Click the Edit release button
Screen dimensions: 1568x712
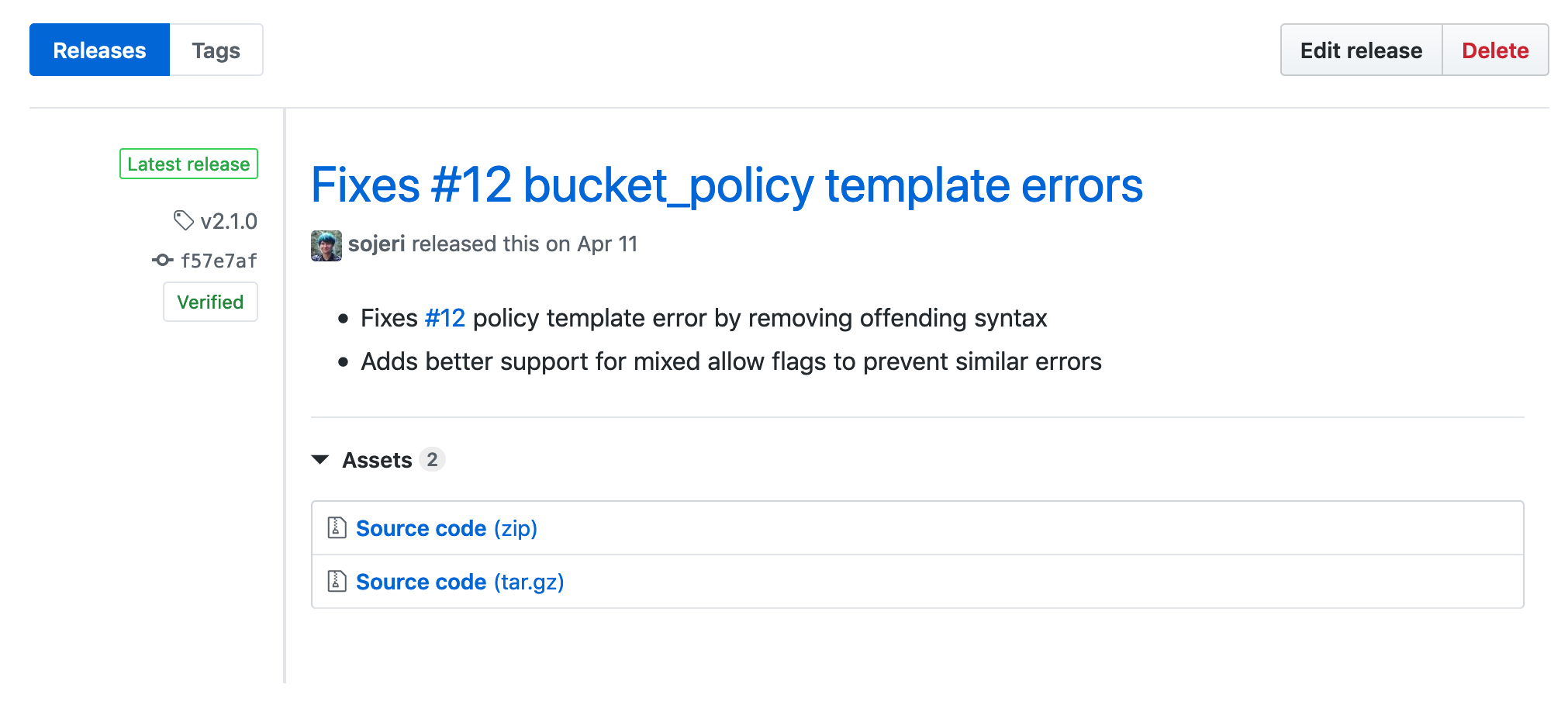(x=1360, y=50)
